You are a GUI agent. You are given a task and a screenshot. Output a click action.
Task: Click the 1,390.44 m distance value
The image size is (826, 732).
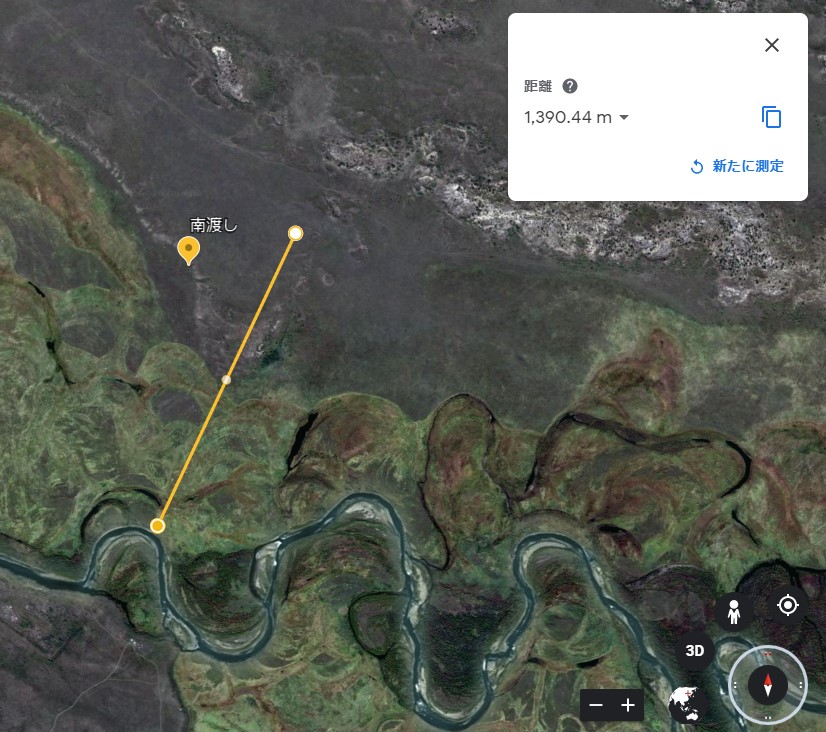point(567,117)
